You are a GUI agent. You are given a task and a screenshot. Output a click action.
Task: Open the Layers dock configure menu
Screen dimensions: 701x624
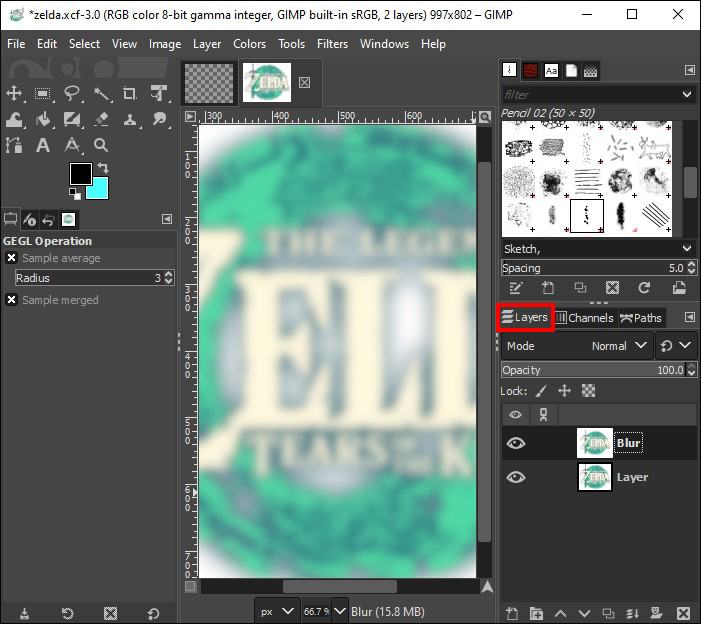pyautogui.click(x=690, y=317)
